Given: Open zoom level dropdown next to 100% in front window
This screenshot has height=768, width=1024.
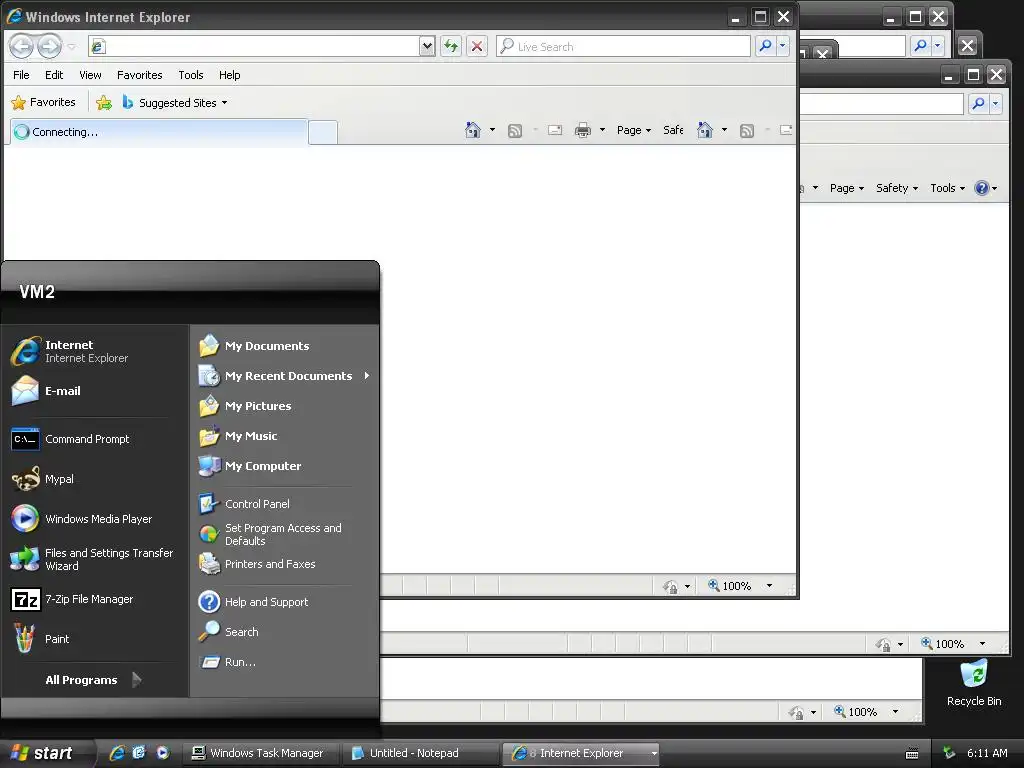Looking at the screenshot, I should pyautogui.click(x=769, y=586).
